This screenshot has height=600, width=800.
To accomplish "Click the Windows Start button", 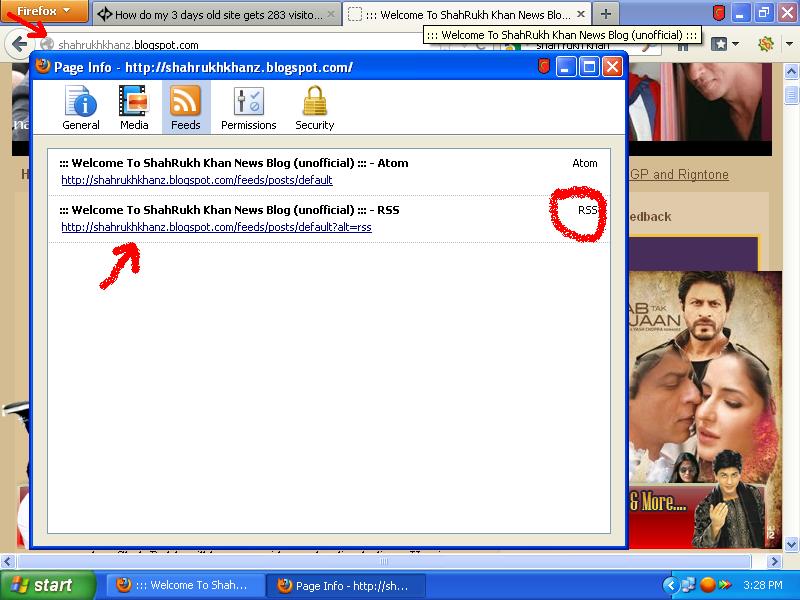I will pyautogui.click(x=47, y=585).
